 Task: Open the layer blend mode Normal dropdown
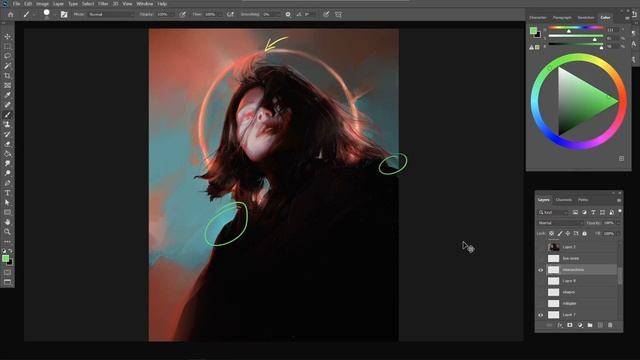(x=560, y=223)
